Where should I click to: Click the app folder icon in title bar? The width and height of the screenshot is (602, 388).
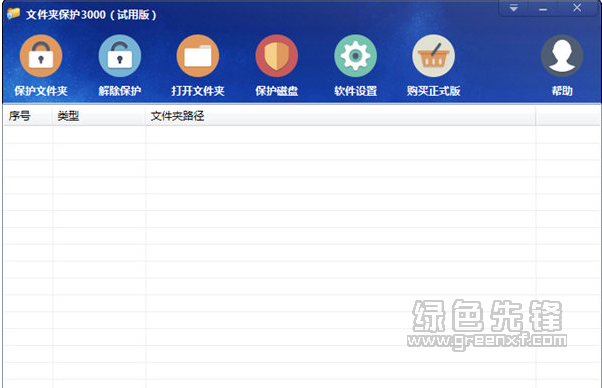[x=13, y=14]
